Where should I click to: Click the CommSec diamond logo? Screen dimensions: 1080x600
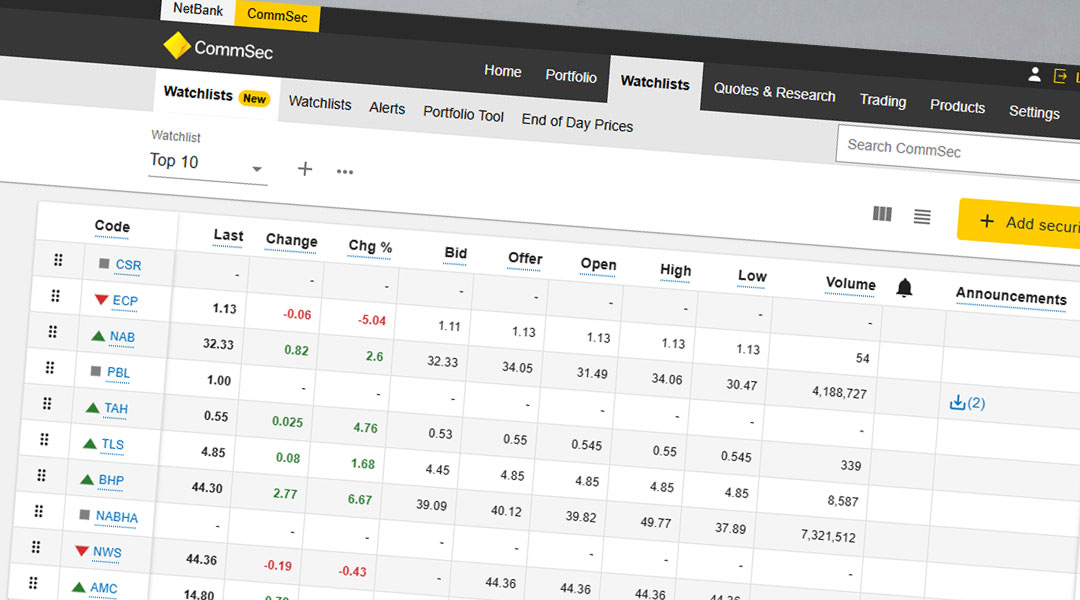[x=176, y=45]
